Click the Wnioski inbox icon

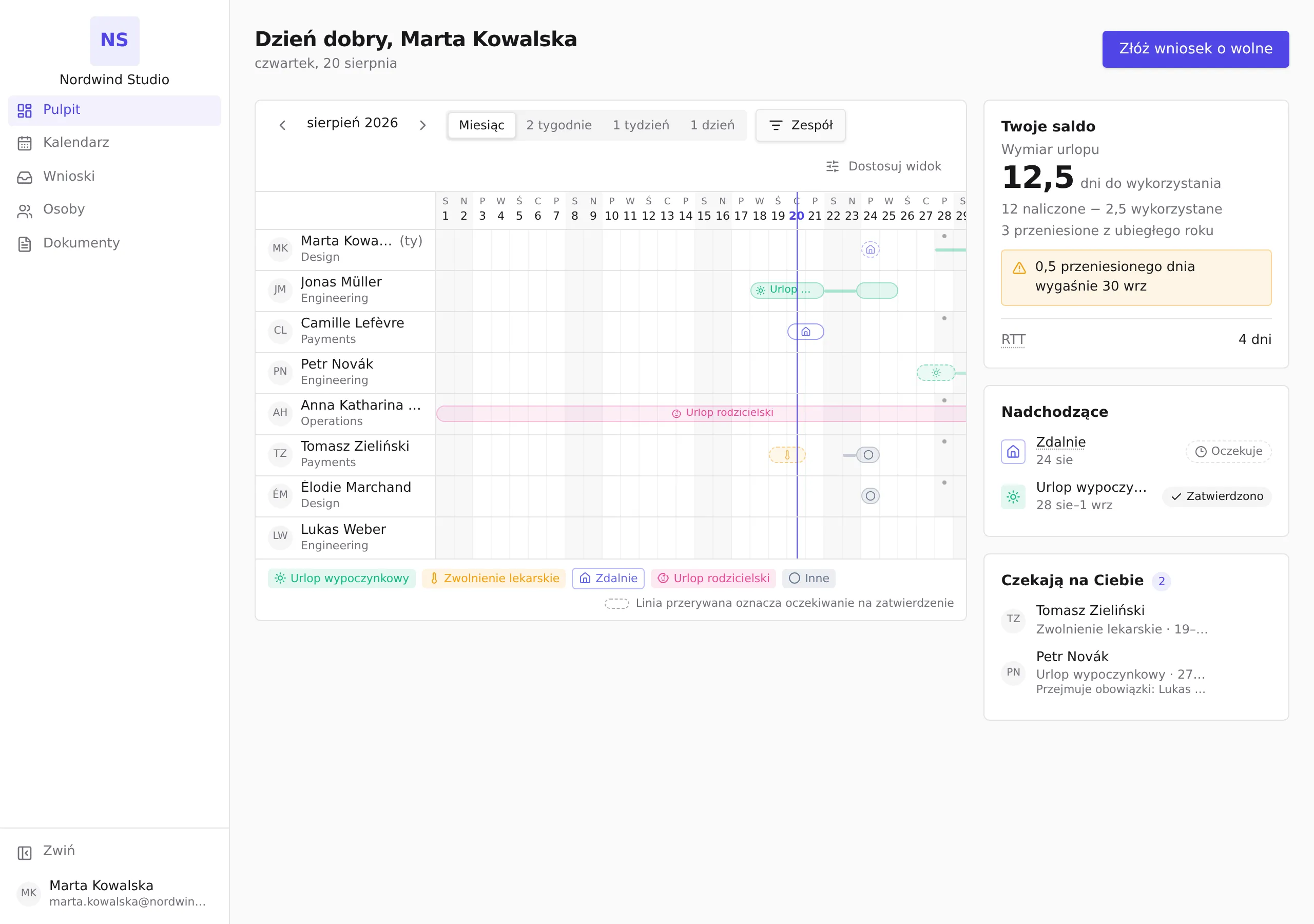pos(25,177)
